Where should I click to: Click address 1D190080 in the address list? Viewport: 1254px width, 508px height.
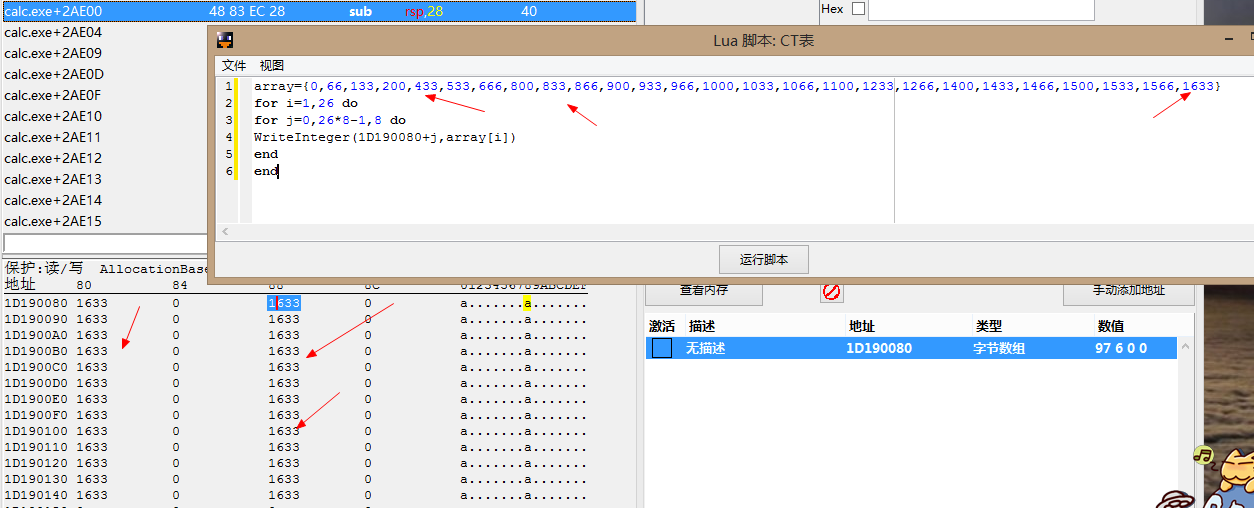pos(880,348)
